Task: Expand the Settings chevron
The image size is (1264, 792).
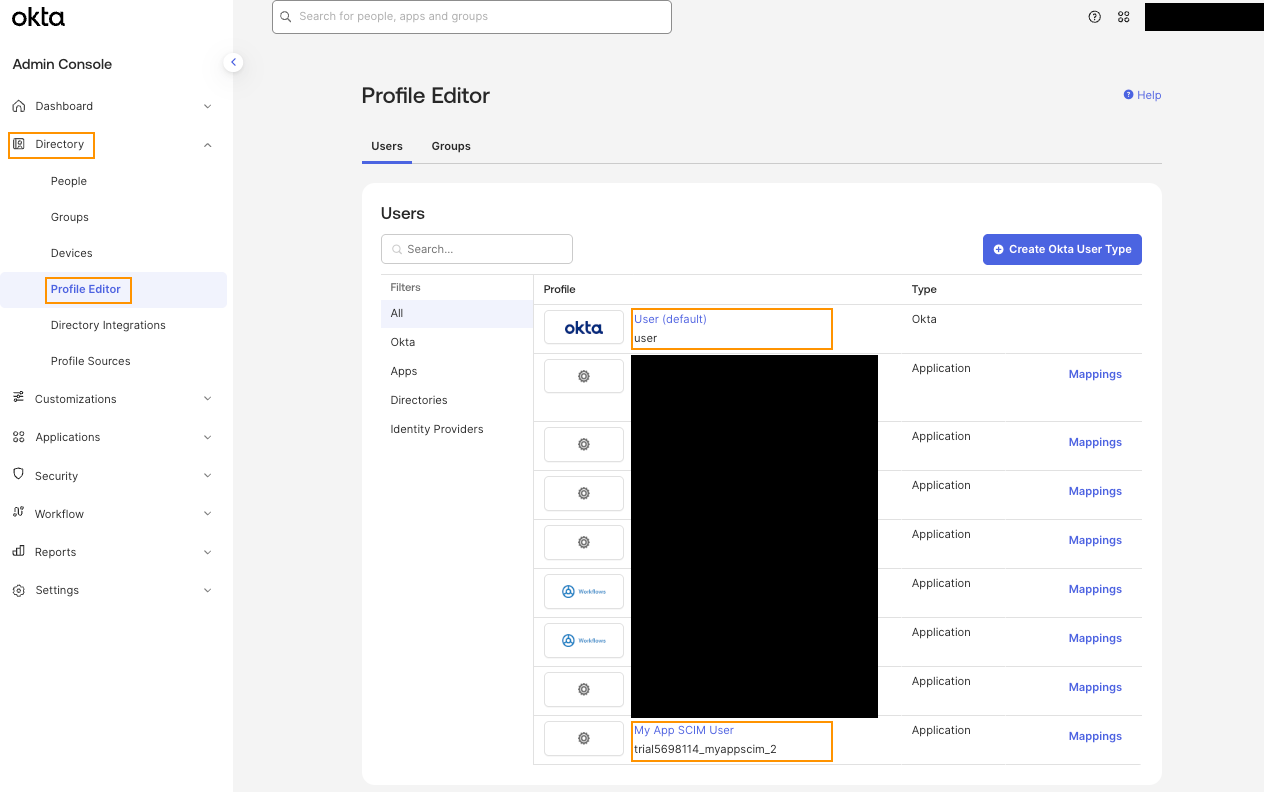Action: point(208,590)
